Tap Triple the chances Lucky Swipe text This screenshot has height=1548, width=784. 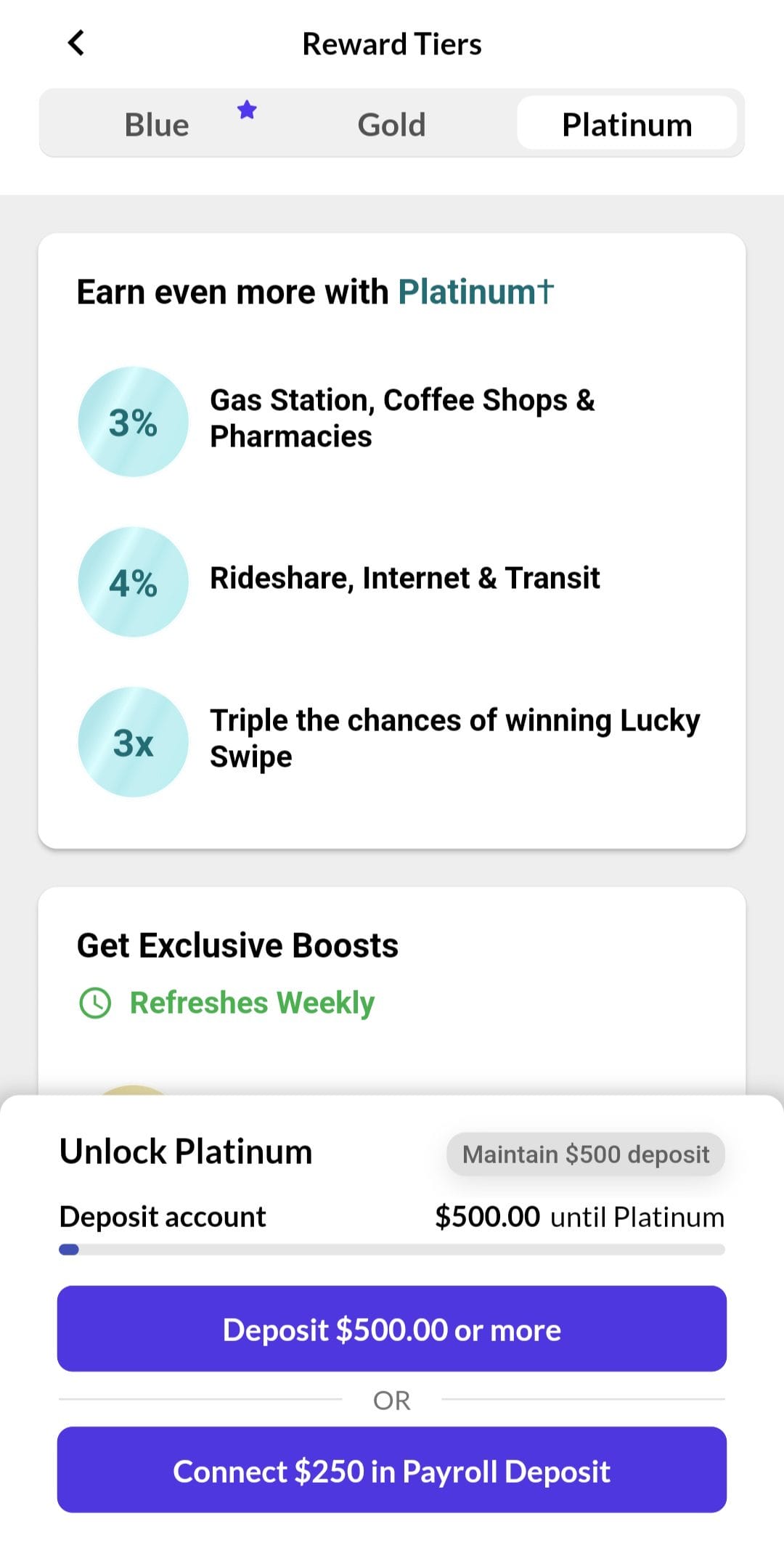coord(454,738)
